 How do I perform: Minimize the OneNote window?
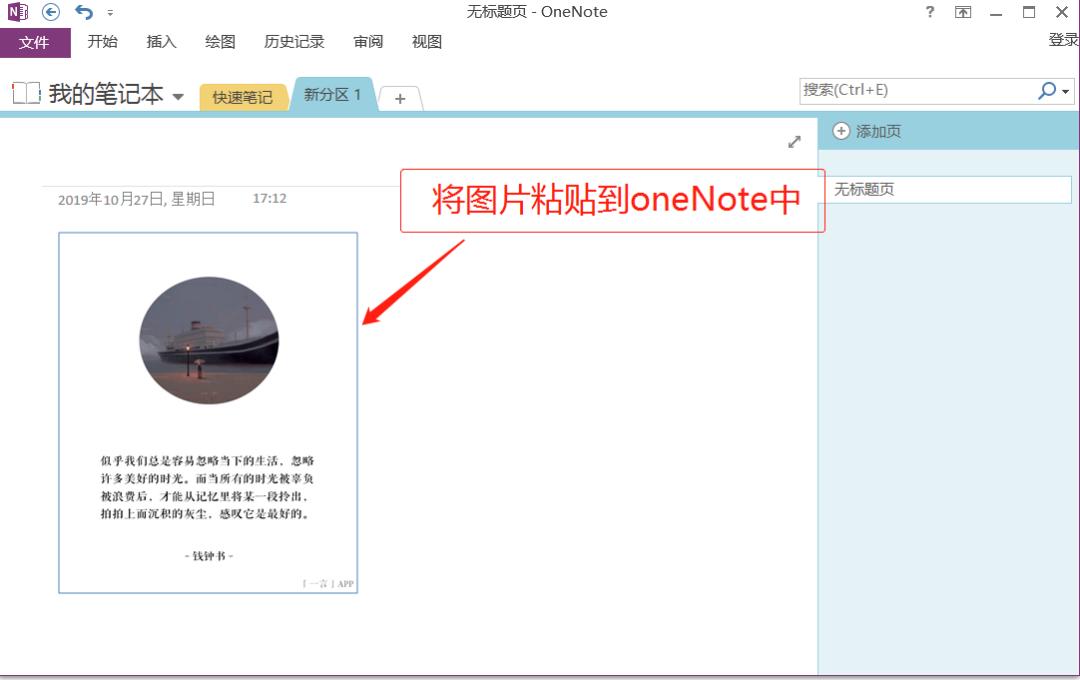pyautogui.click(x=996, y=12)
